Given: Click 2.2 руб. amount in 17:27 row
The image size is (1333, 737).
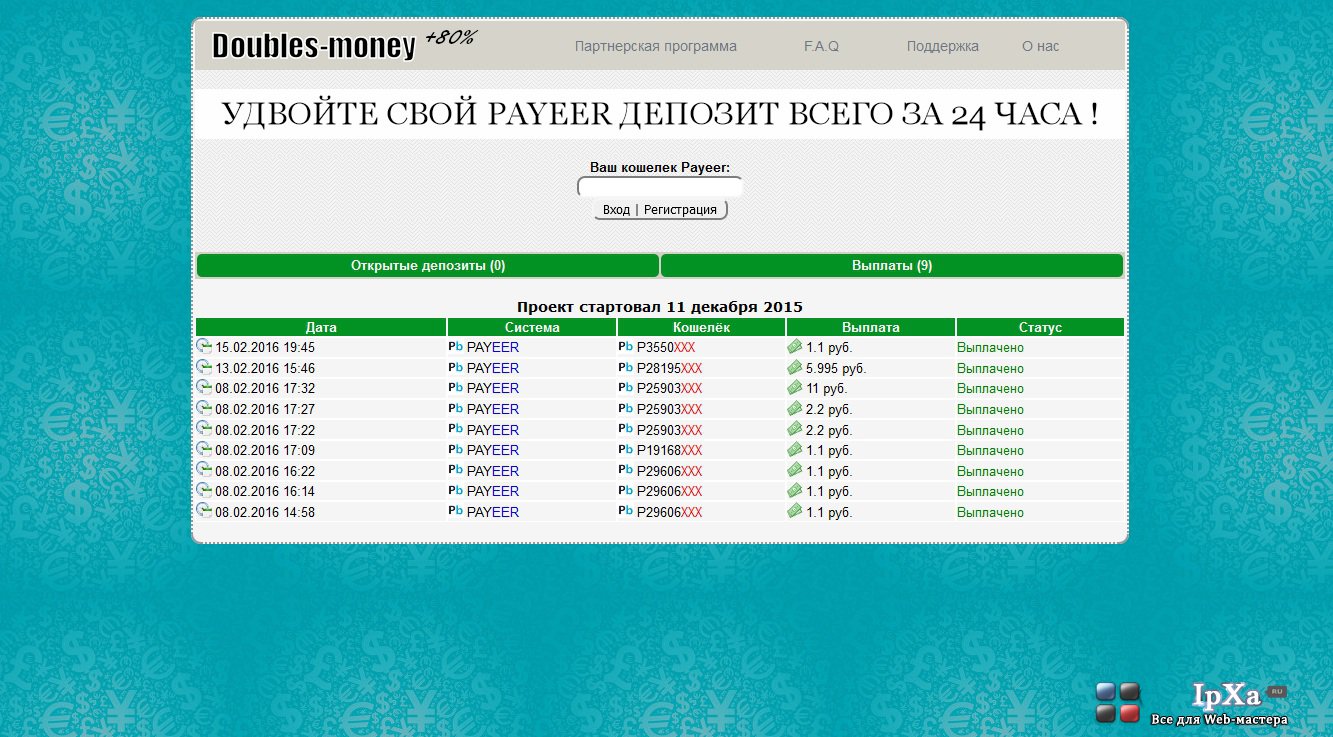Looking at the screenshot, I should pos(829,409).
